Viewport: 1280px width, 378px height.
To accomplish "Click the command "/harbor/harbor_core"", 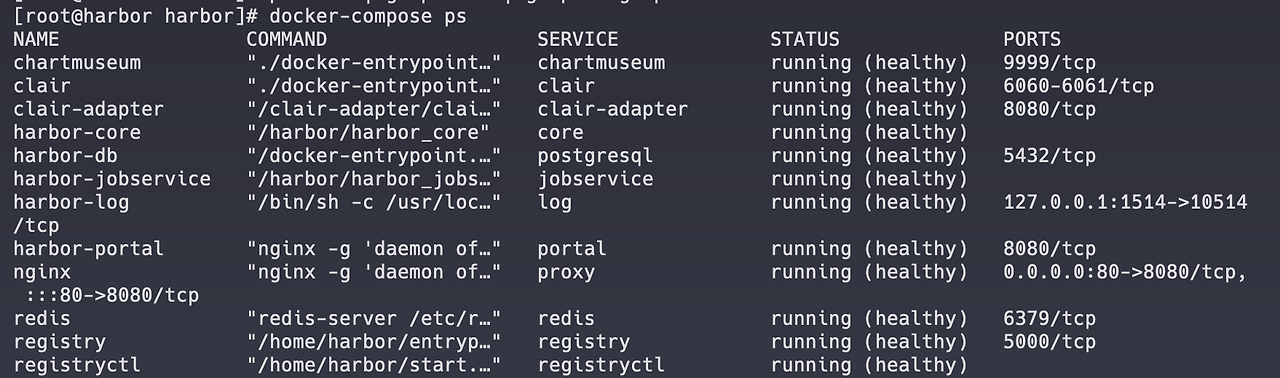I will tap(368, 132).
